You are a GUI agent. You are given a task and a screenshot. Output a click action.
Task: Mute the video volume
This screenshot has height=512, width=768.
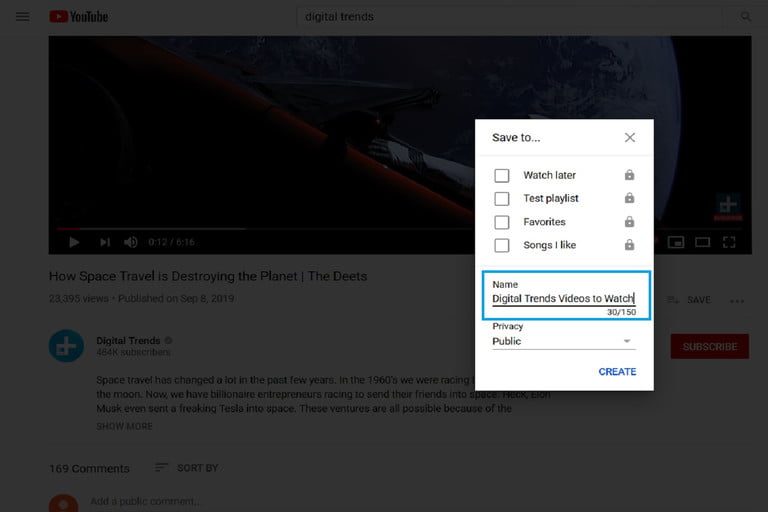131,242
